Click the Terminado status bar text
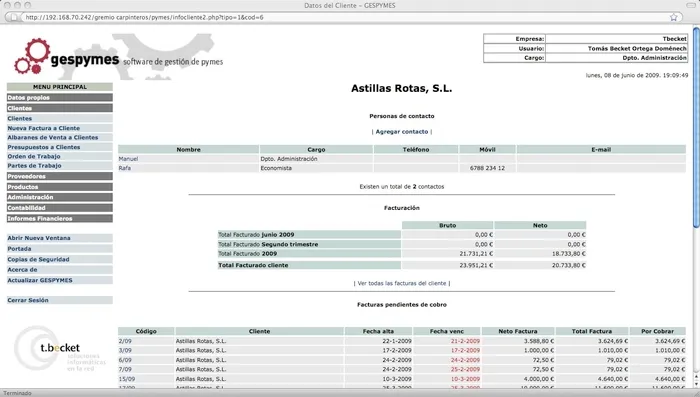The image size is (700, 397). [17, 393]
